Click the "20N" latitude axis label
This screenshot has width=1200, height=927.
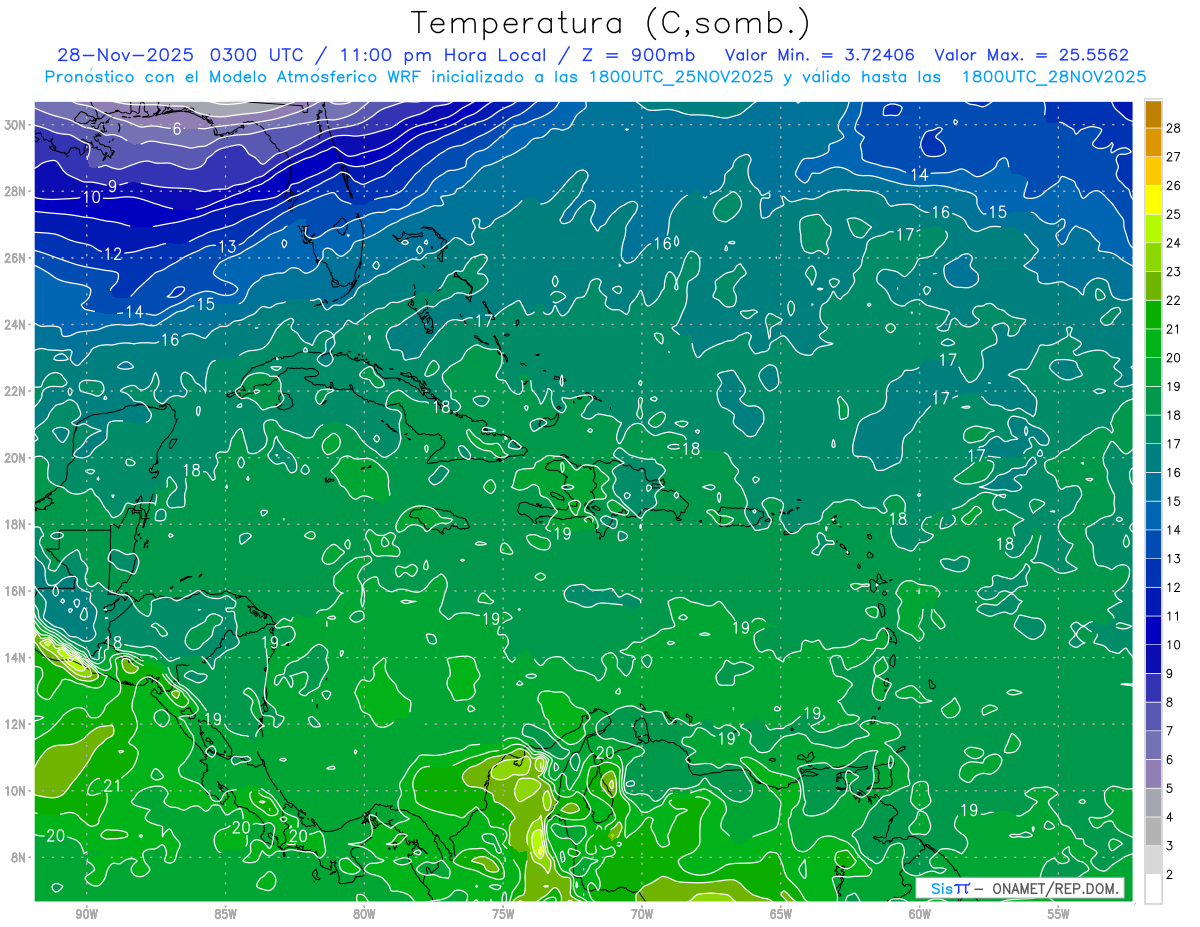(15, 457)
